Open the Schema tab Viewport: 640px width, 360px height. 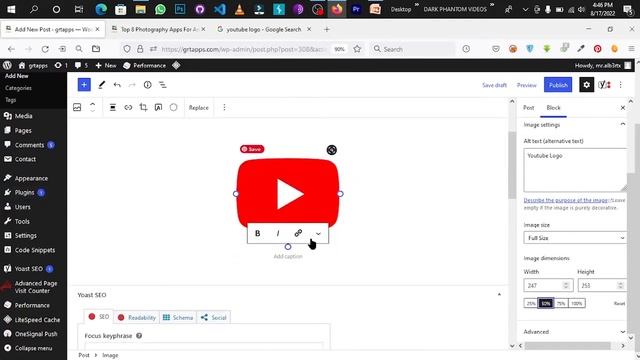(178, 317)
